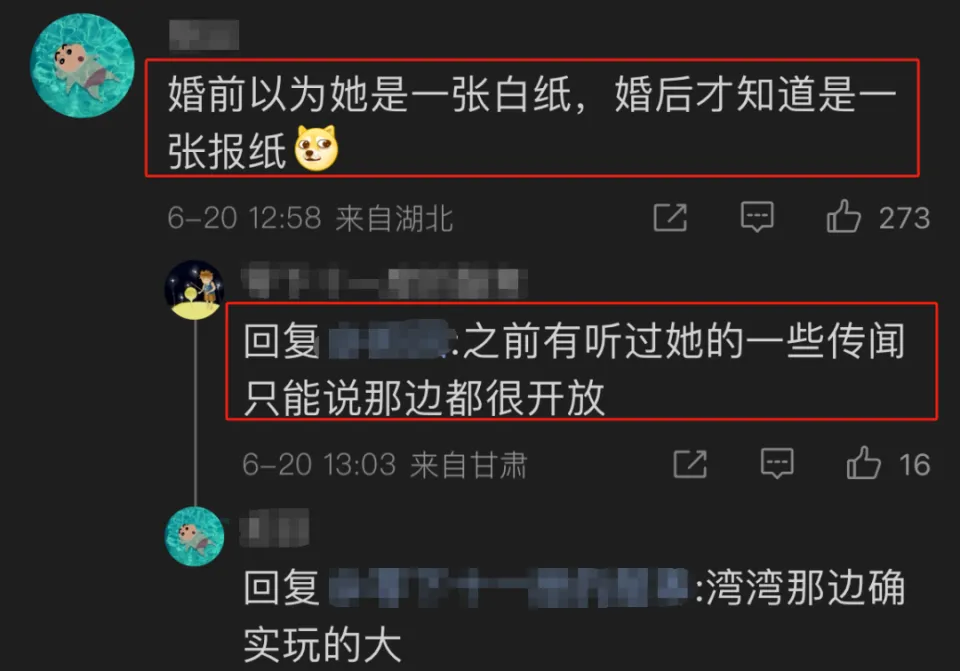Select reply text 只能说那边都很开放

[x=424, y=398]
